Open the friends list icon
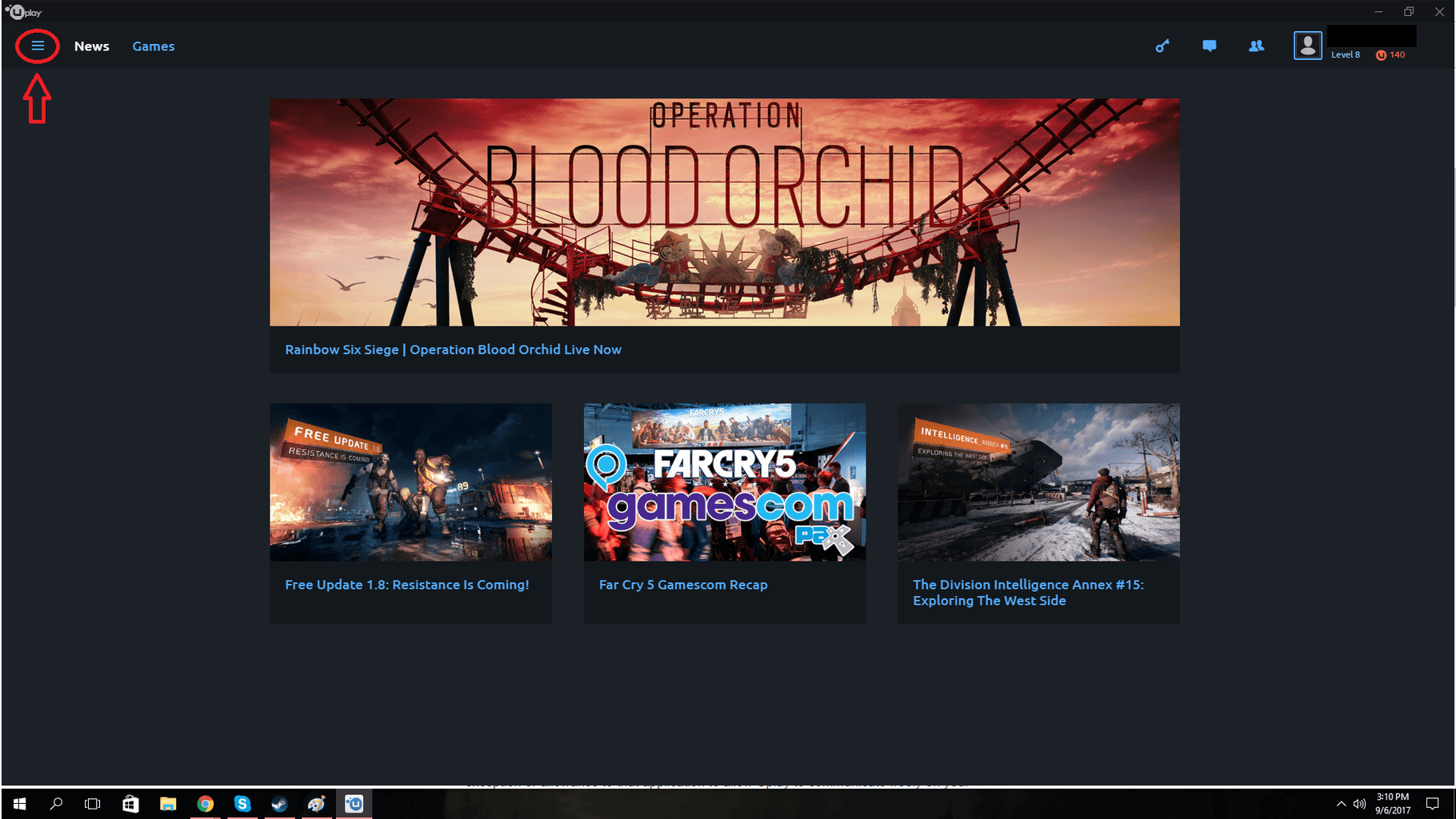The image size is (1456, 819). pyautogui.click(x=1257, y=46)
